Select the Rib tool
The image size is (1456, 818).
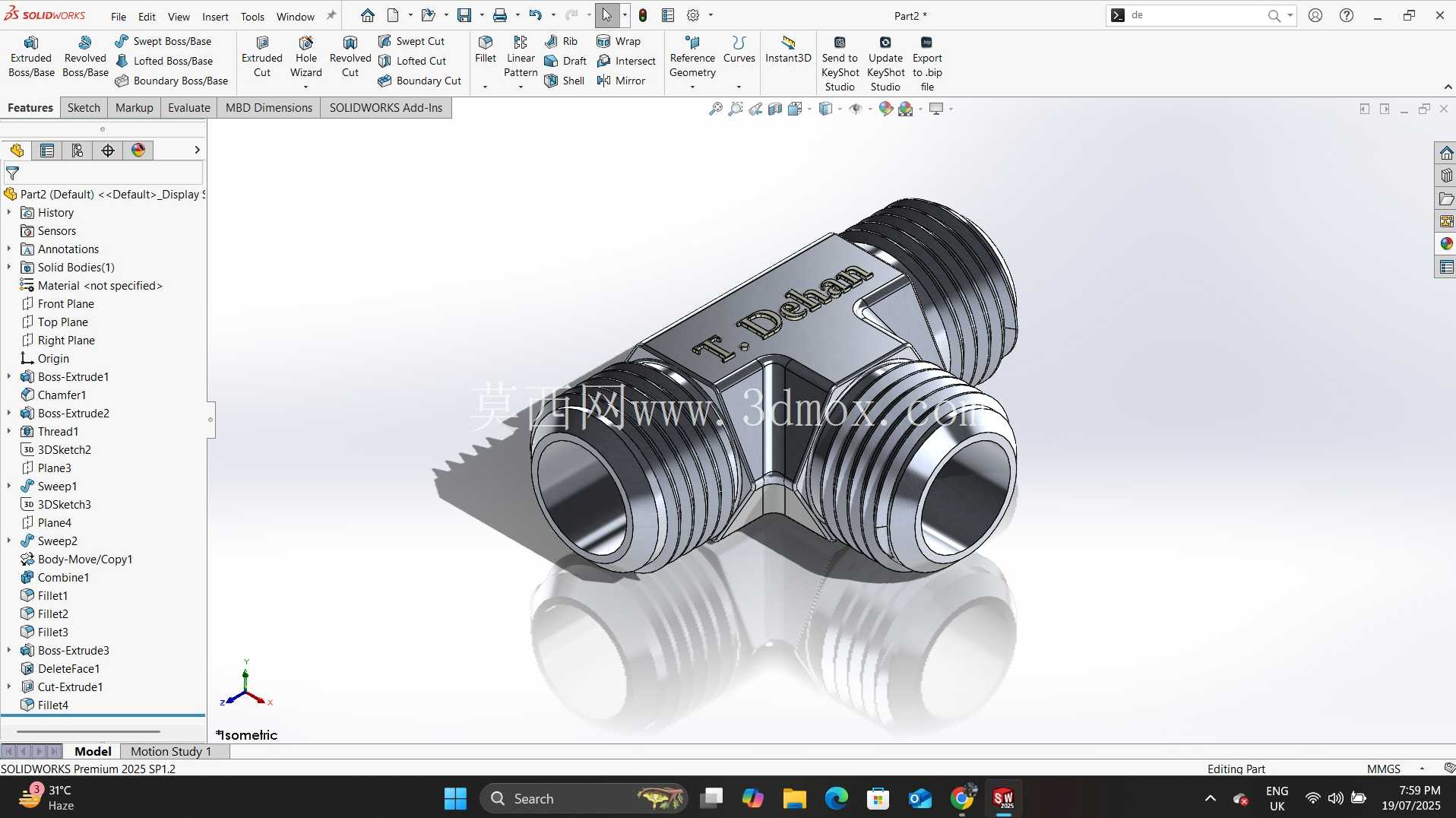[x=562, y=41]
